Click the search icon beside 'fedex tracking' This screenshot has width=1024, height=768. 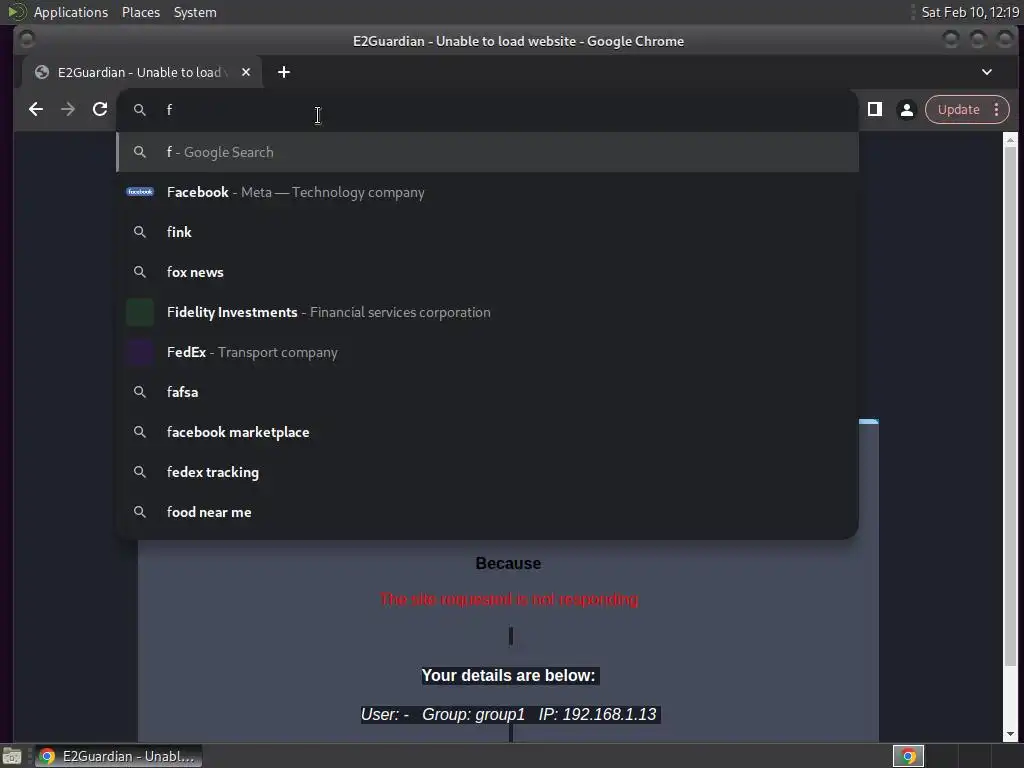pyautogui.click(x=140, y=472)
